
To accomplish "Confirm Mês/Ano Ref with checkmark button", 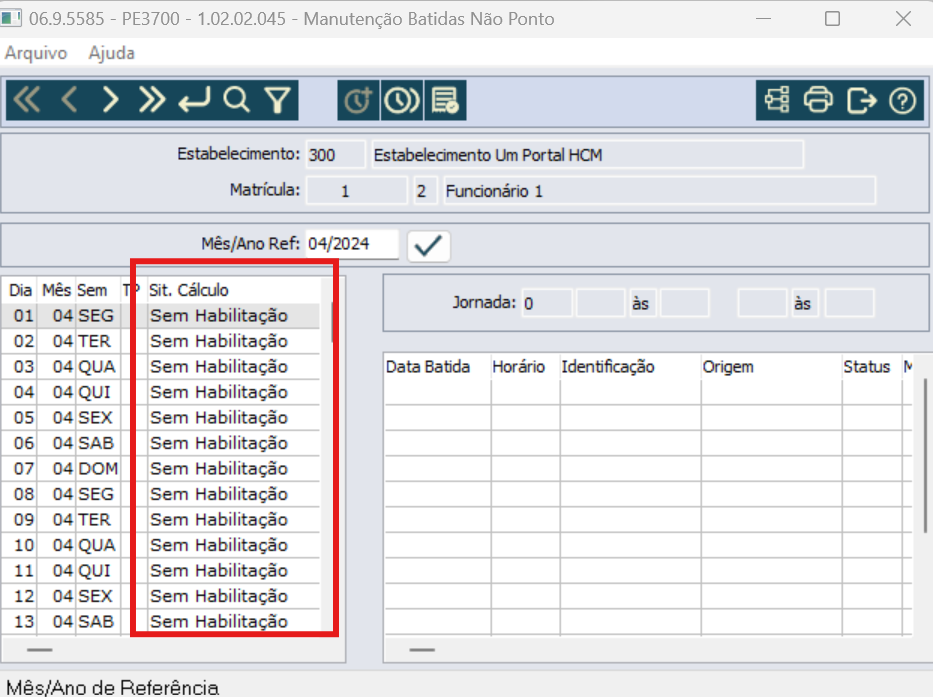I will [x=428, y=246].
